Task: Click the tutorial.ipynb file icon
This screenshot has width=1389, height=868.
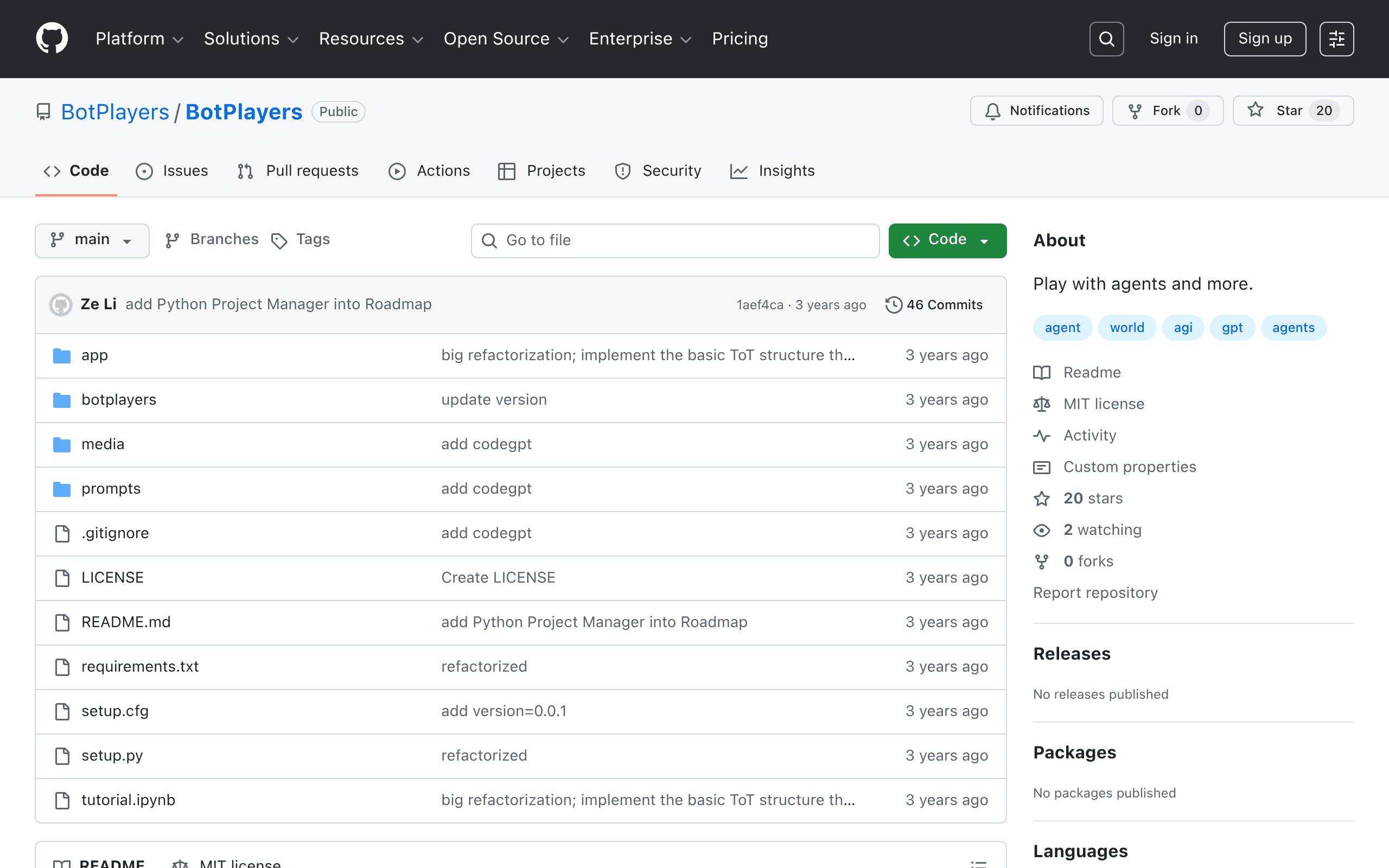Action: [62, 800]
